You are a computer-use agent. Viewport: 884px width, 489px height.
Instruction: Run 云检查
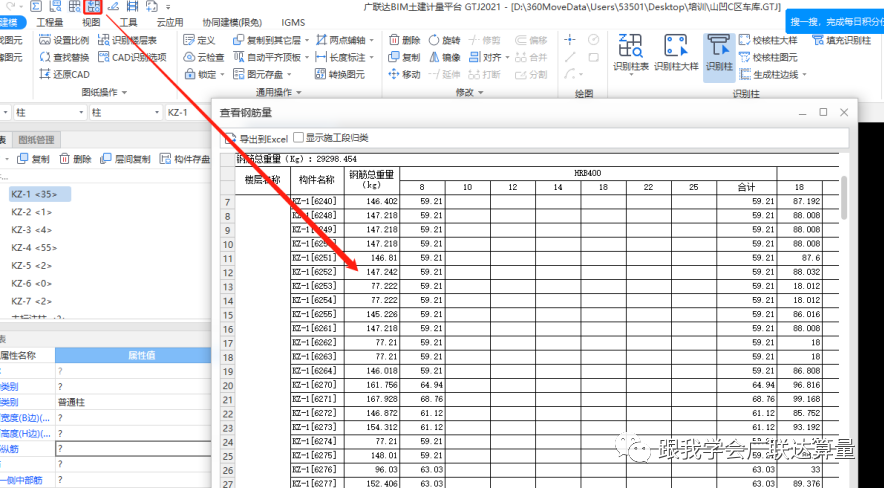pos(204,58)
